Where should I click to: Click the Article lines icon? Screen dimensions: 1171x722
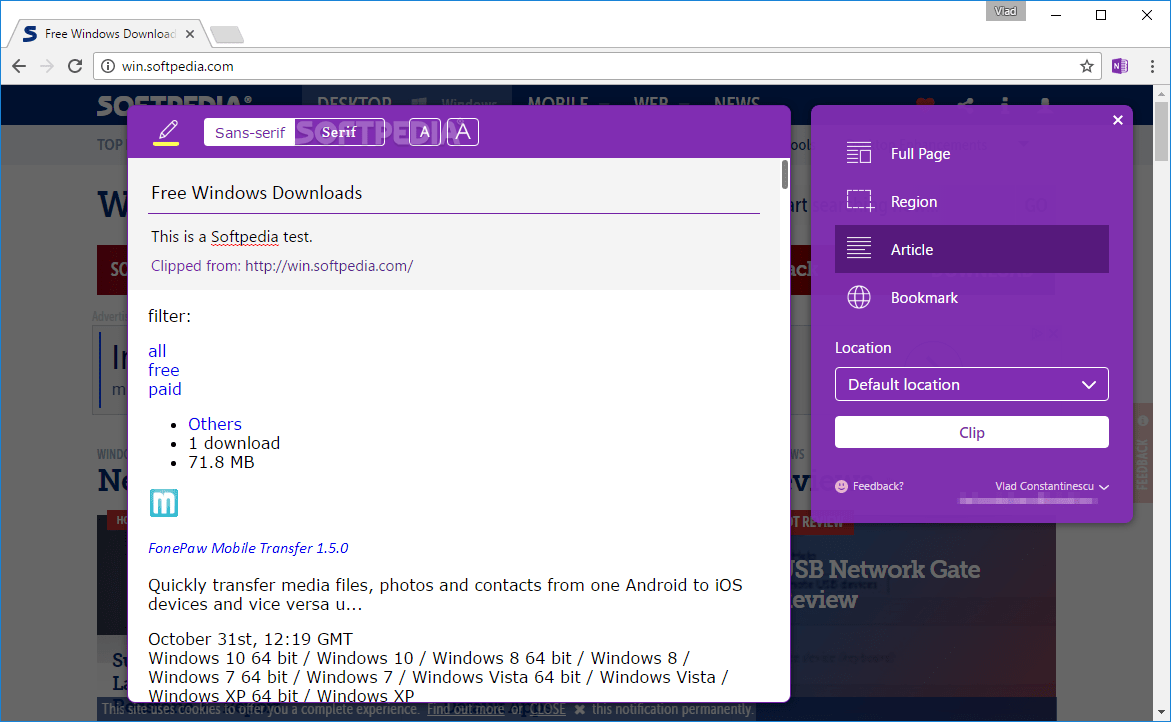click(x=859, y=249)
